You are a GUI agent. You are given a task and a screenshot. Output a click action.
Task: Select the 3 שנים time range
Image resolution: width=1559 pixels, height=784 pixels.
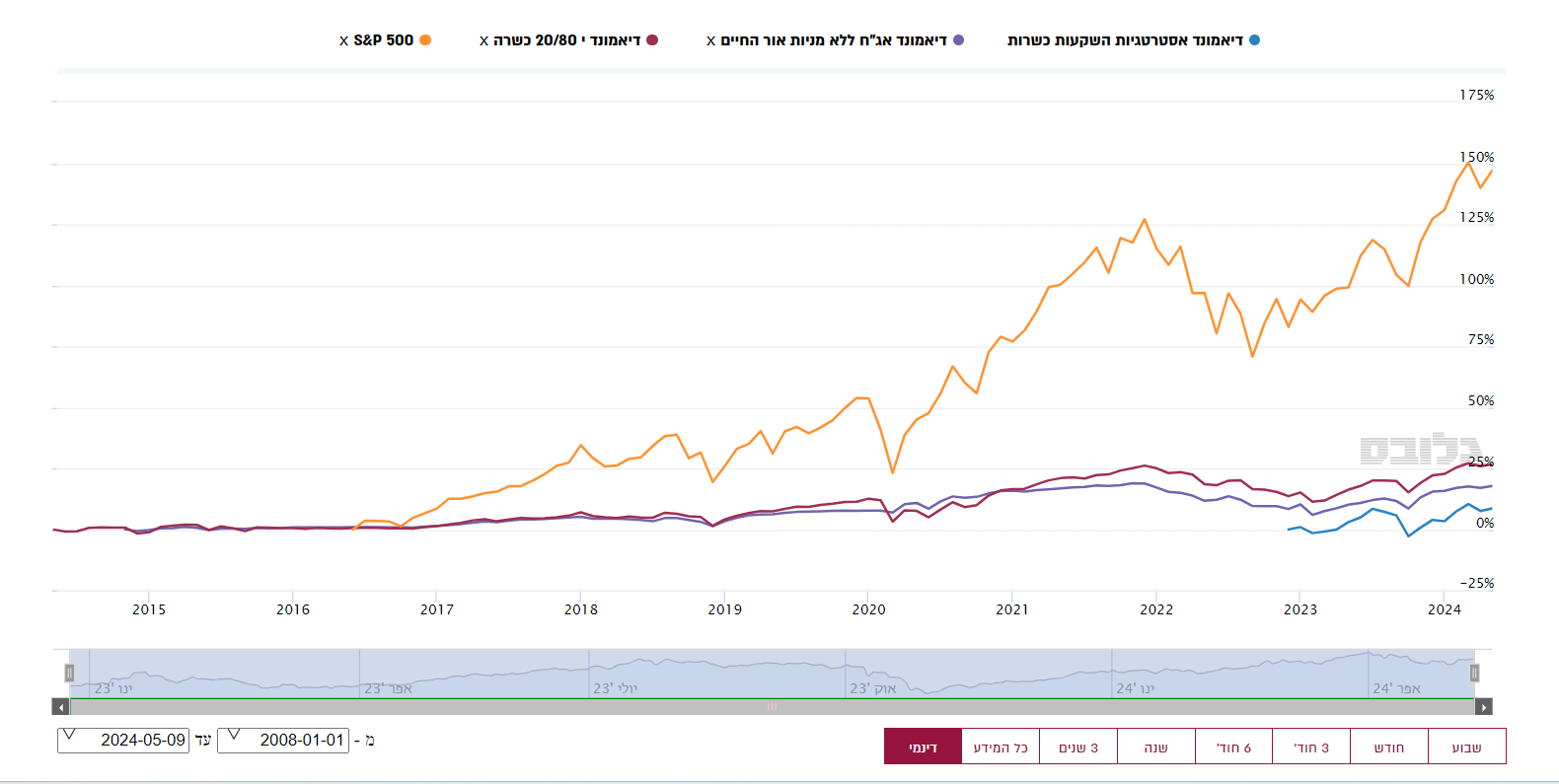(1077, 747)
